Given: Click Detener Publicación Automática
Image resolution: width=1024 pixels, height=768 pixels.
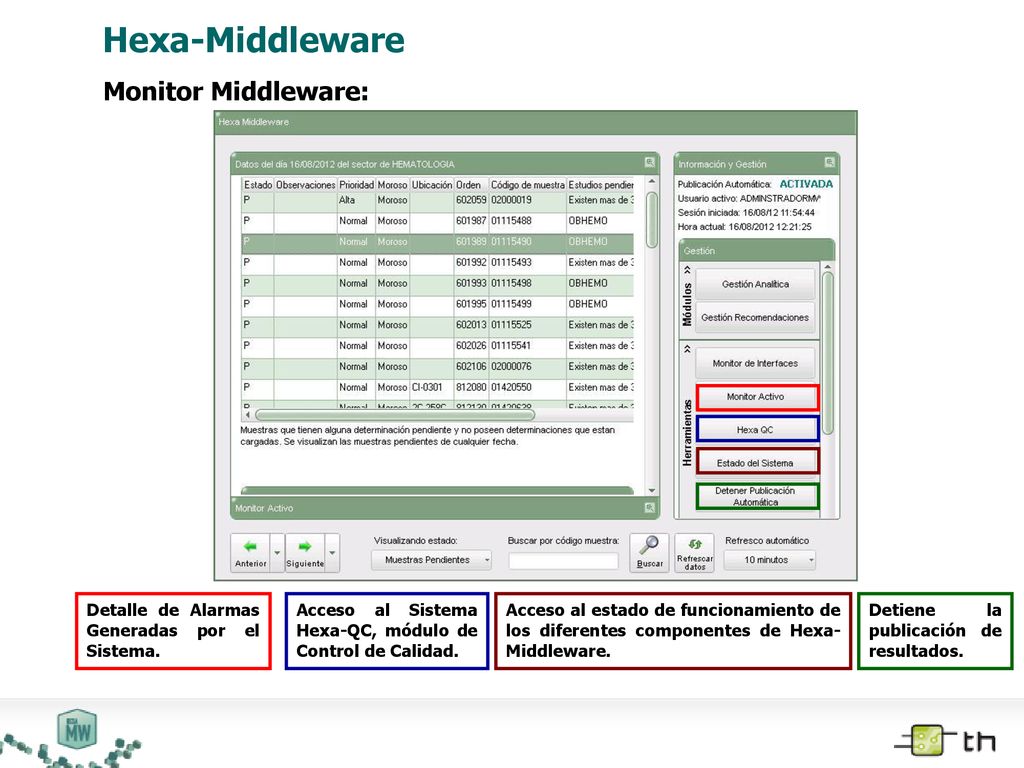Looking at the screenshot, I should coord(757,496).
